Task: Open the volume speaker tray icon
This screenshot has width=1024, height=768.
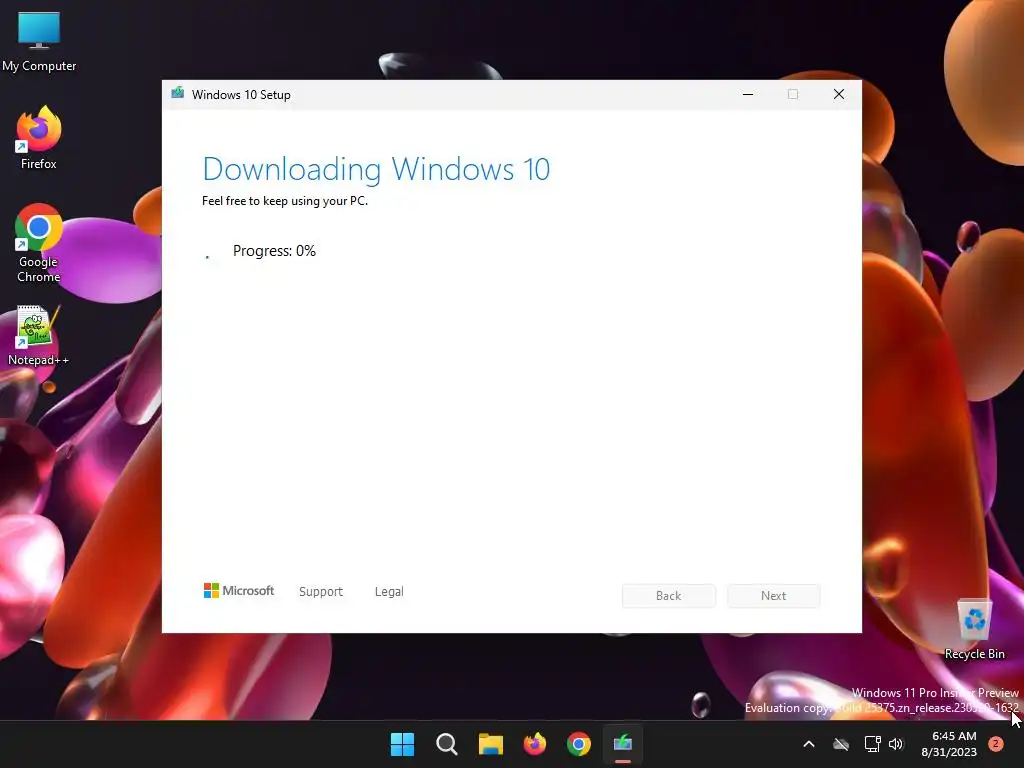Action: 896,744
